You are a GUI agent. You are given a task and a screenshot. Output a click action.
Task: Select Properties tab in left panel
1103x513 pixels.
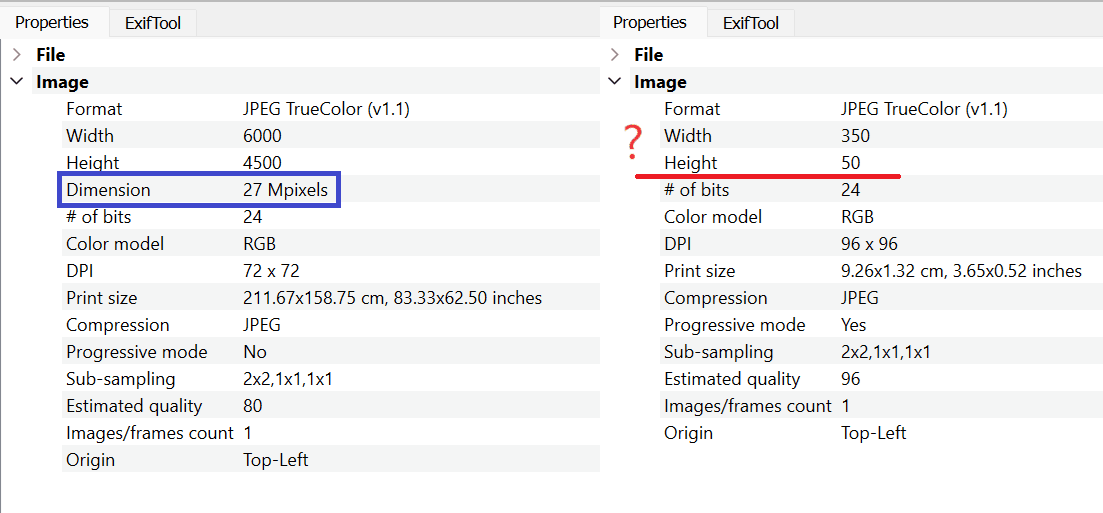[52, 22]
